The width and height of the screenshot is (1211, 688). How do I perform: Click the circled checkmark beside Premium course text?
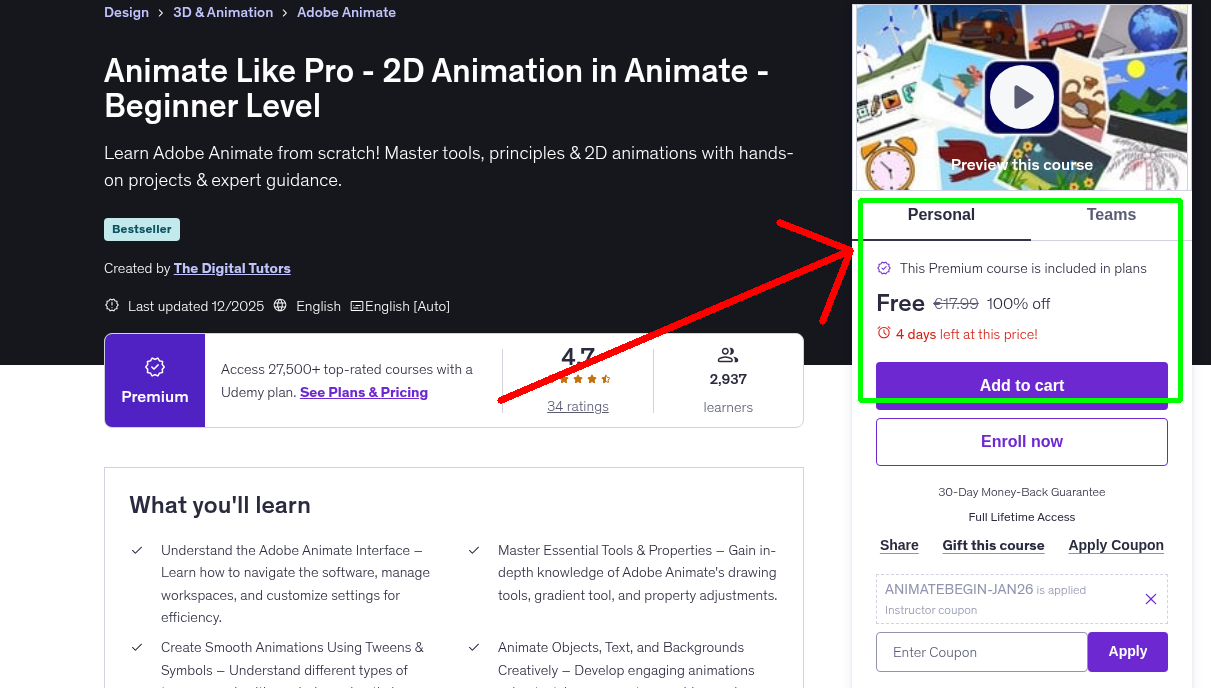[884, 268]
